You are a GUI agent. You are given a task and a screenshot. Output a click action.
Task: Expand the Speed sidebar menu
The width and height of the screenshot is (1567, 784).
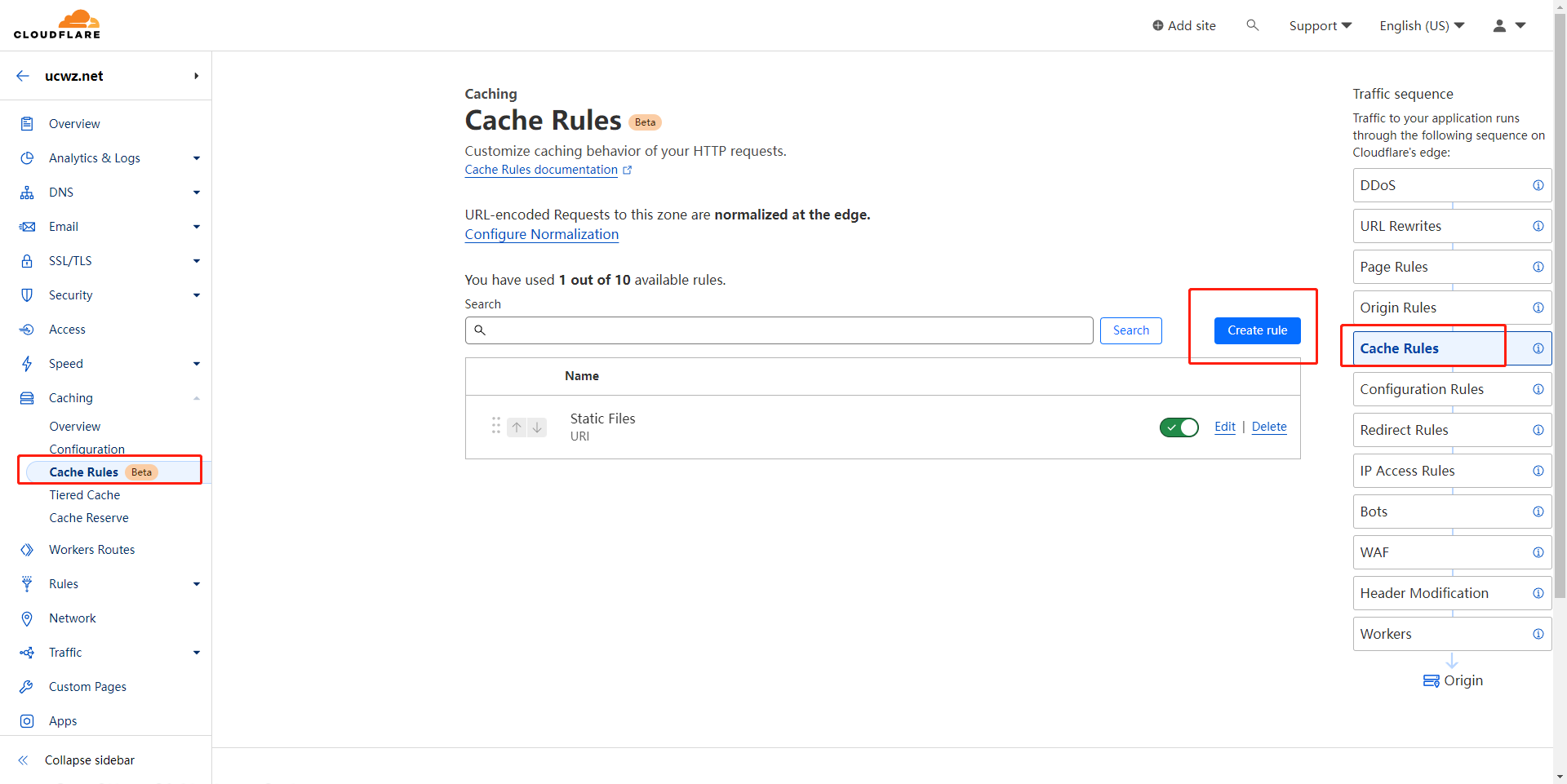click(197, 364)
